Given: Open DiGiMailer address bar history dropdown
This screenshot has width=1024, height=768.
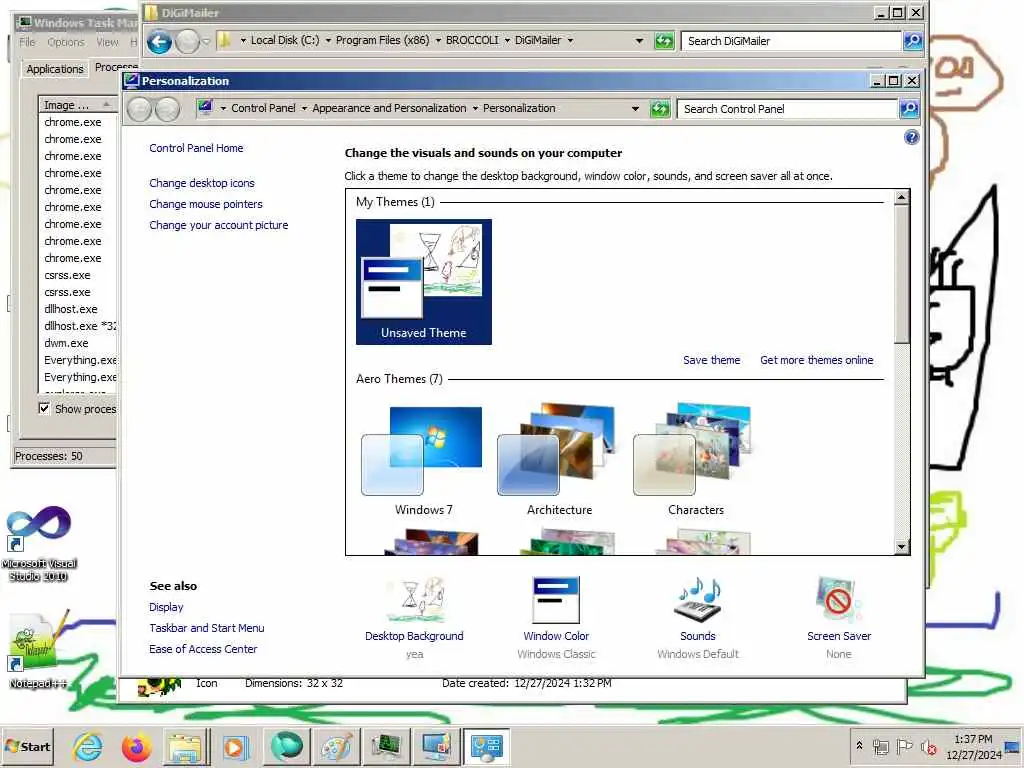Looking at the screenshot, I should [x=639, y=40].
